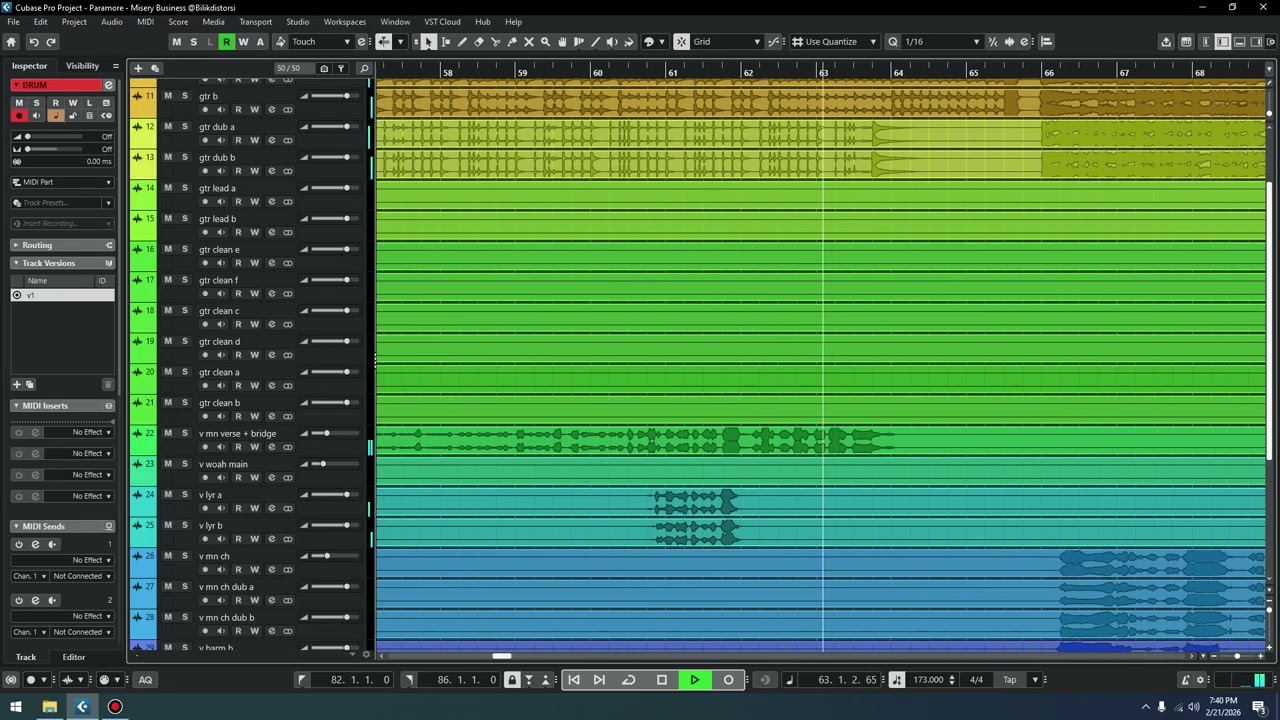Click the filter track types funnel icon
This screenshot has height=720, width=1280.
coord(341,68)
